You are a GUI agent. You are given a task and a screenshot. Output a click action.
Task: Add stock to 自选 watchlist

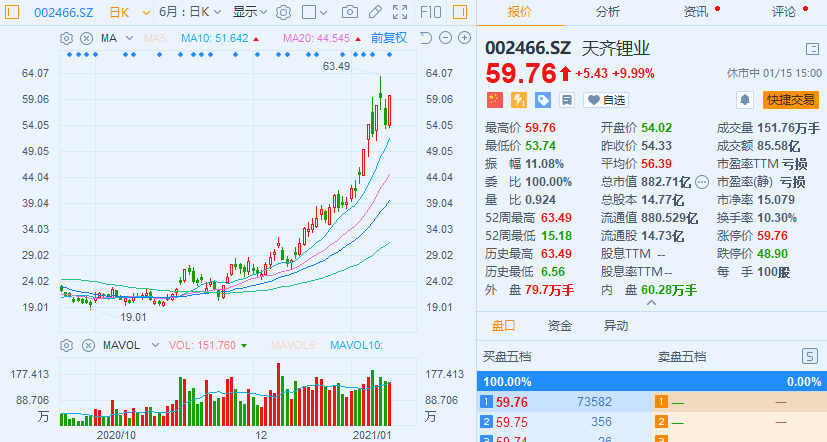pyautogui.click(x=606, y=100)
